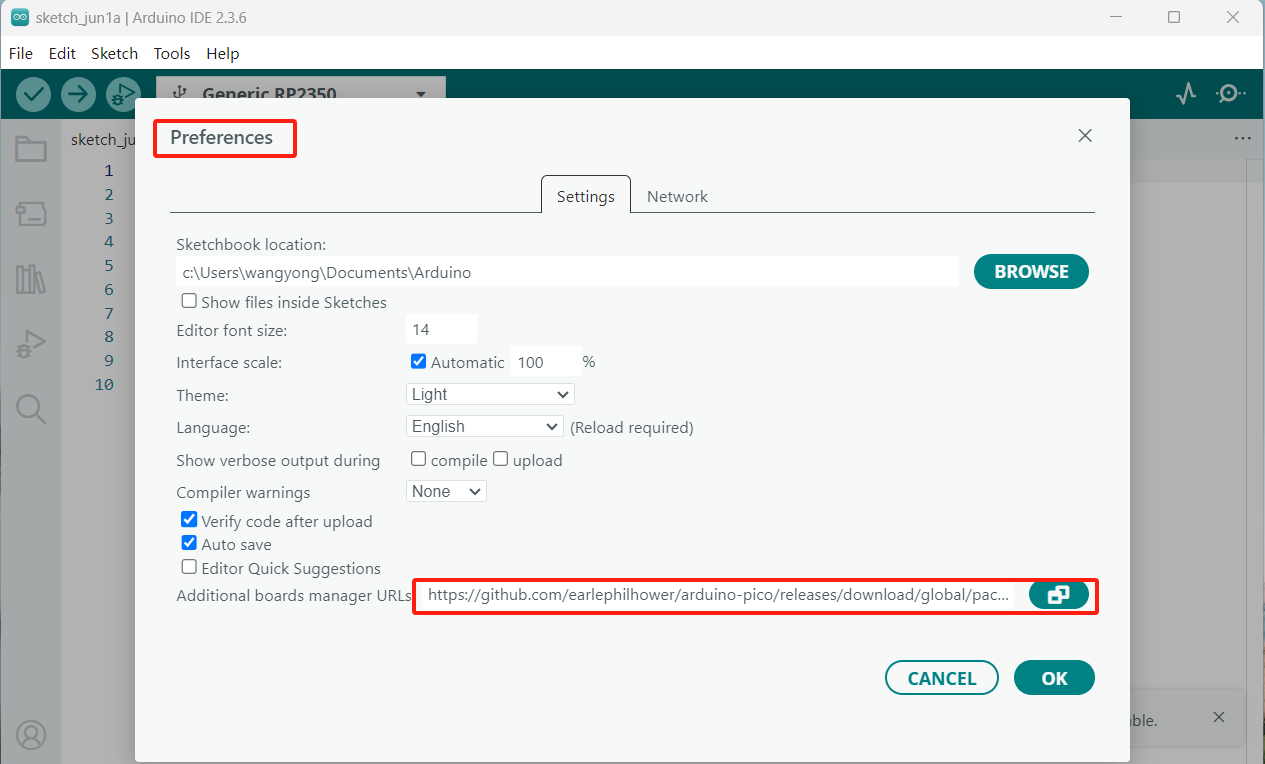
Task: Open the Serial Plotter icon
Action: coord(1186,94)
